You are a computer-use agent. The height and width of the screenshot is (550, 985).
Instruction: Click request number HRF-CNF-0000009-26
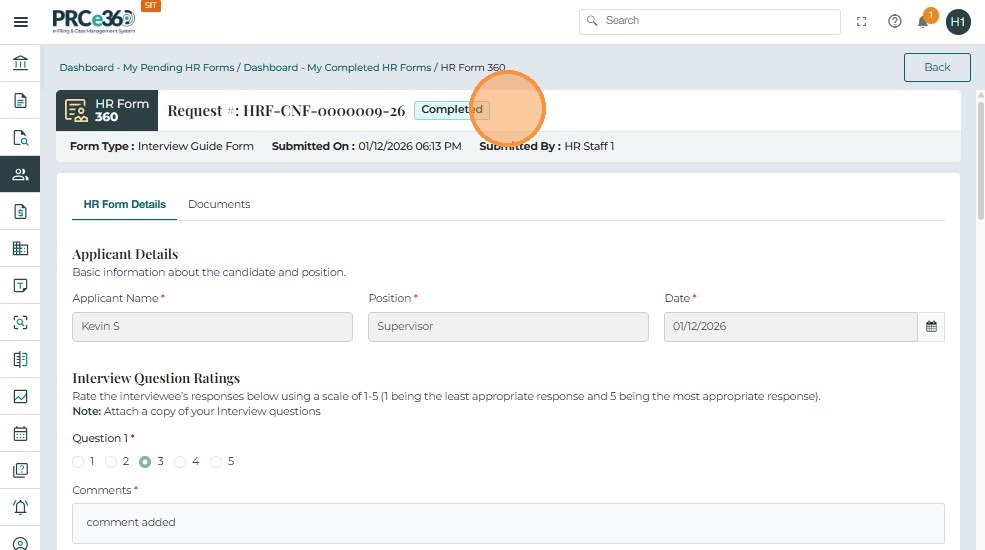coord(324,111)
